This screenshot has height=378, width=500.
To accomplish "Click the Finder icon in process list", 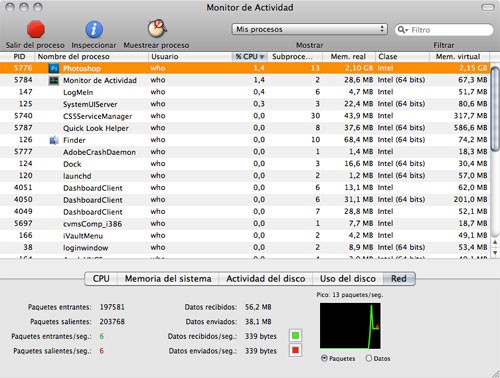I will [54, 140].
